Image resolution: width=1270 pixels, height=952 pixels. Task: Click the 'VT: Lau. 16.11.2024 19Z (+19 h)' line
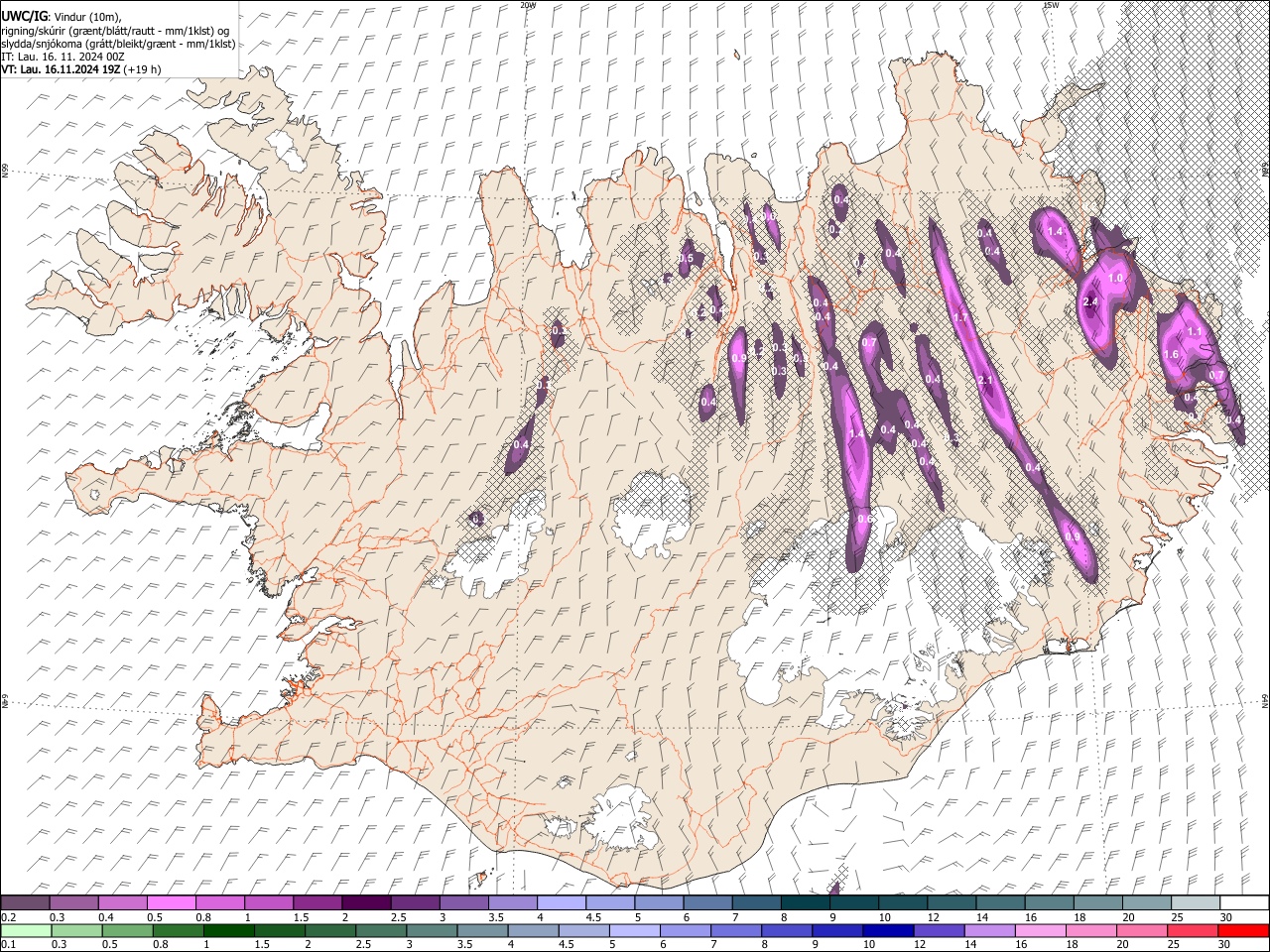click(x=81, y=69)
